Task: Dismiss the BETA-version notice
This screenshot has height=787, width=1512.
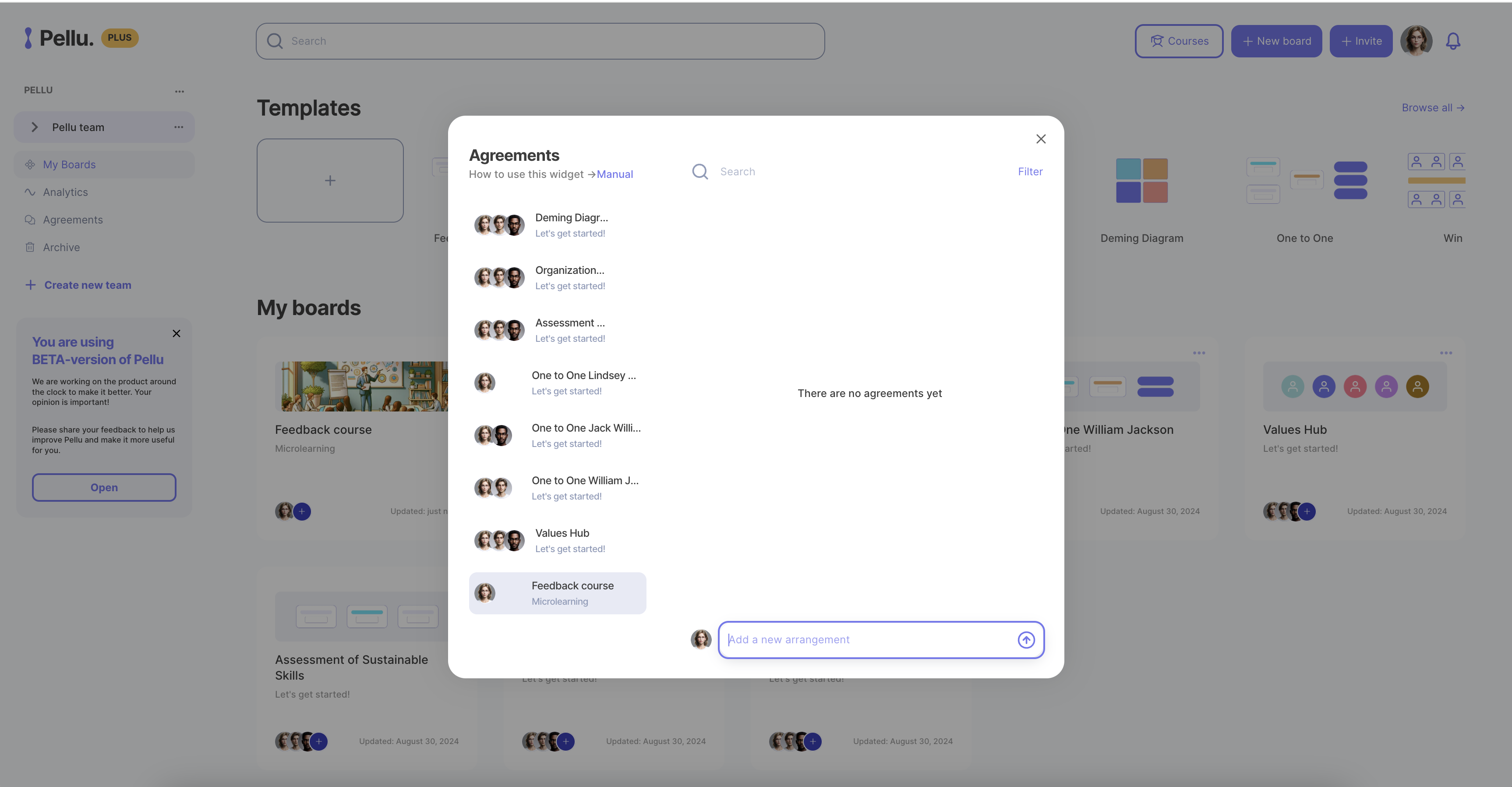Action: (x=176, y=333)
